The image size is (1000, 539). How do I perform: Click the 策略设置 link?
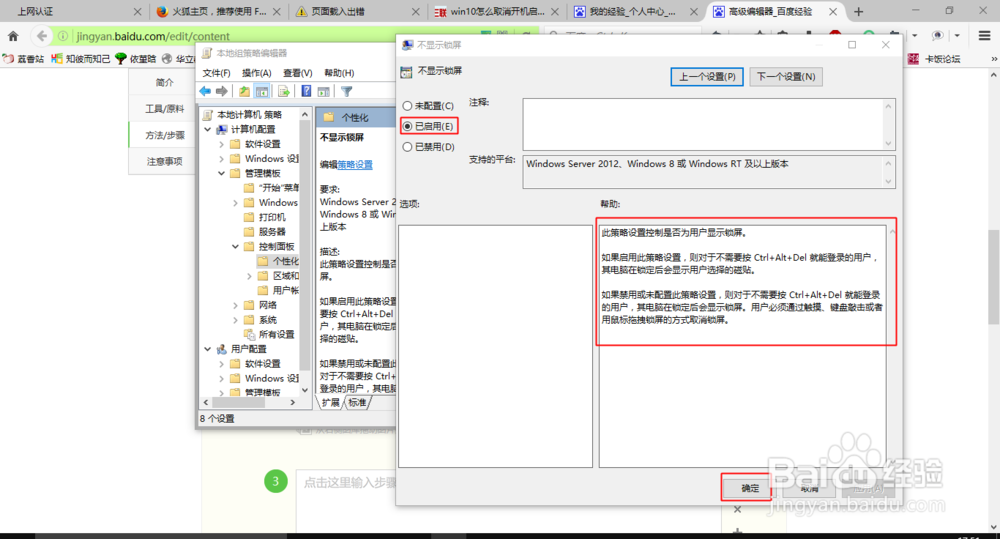tap(355, 165)
